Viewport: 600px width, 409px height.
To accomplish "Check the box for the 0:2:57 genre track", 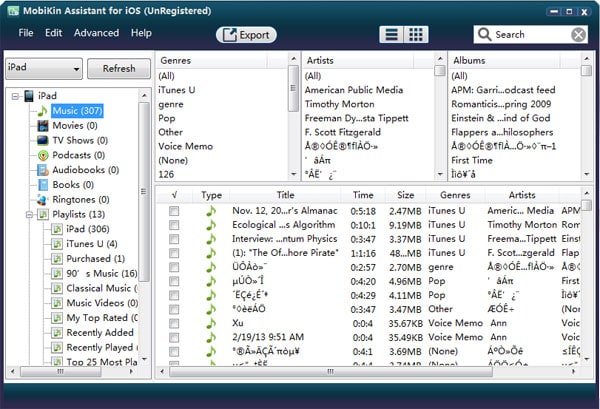I will coord(174,267).
